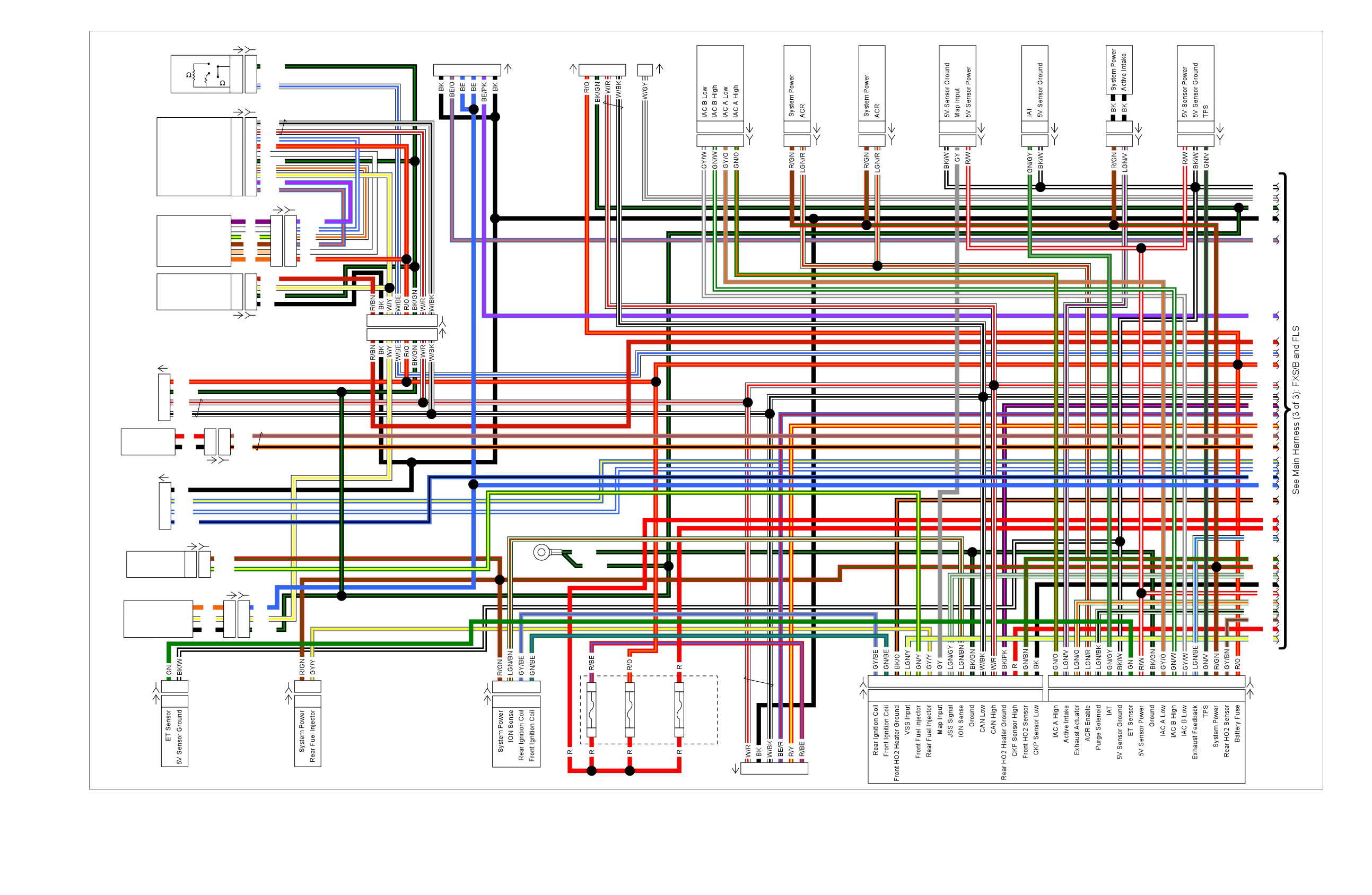
Task: Click the "W/Y" label above the middle connector
Action: tap(390, 305)
